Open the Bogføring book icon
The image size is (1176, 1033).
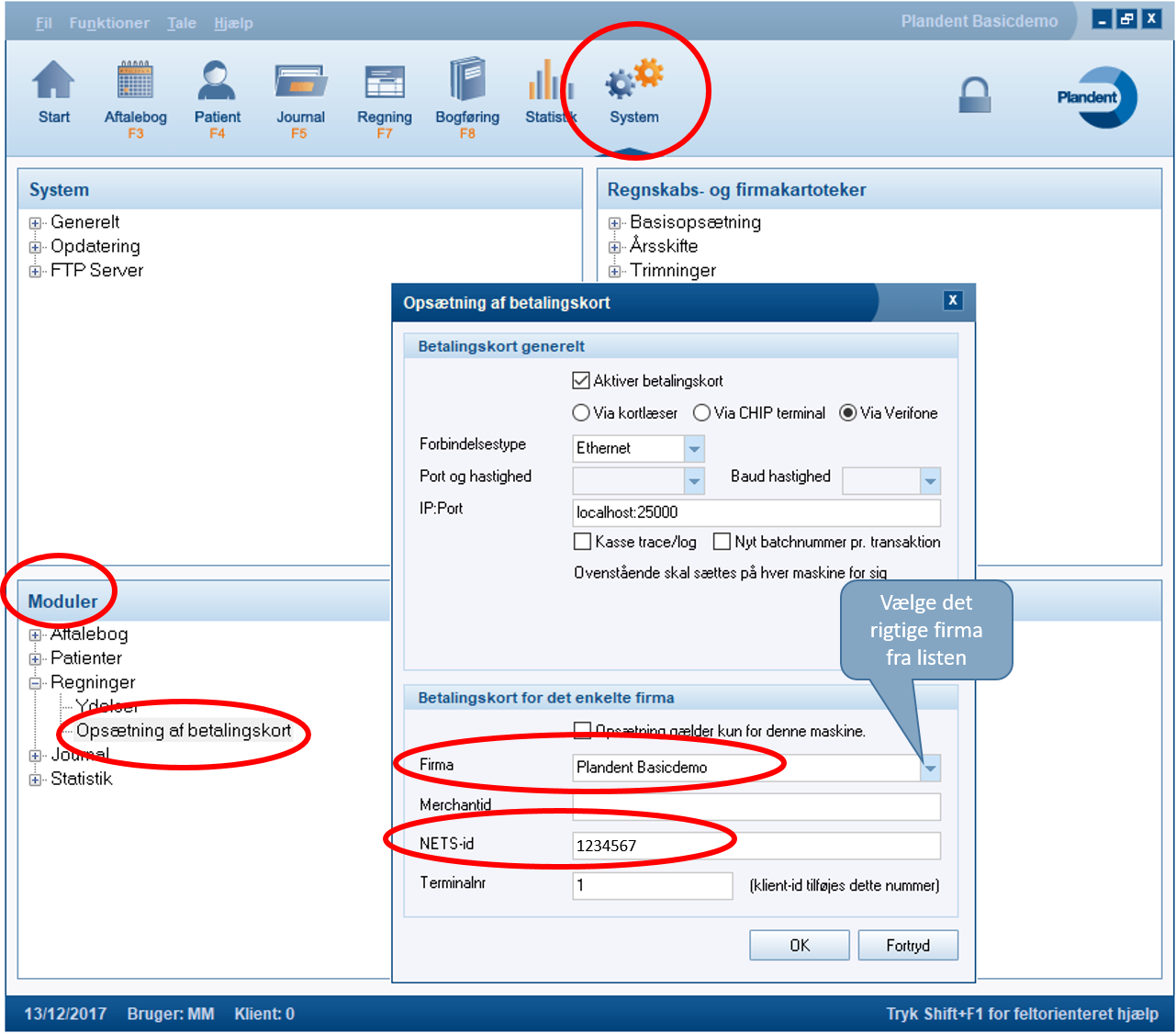[x=467, y=84]
